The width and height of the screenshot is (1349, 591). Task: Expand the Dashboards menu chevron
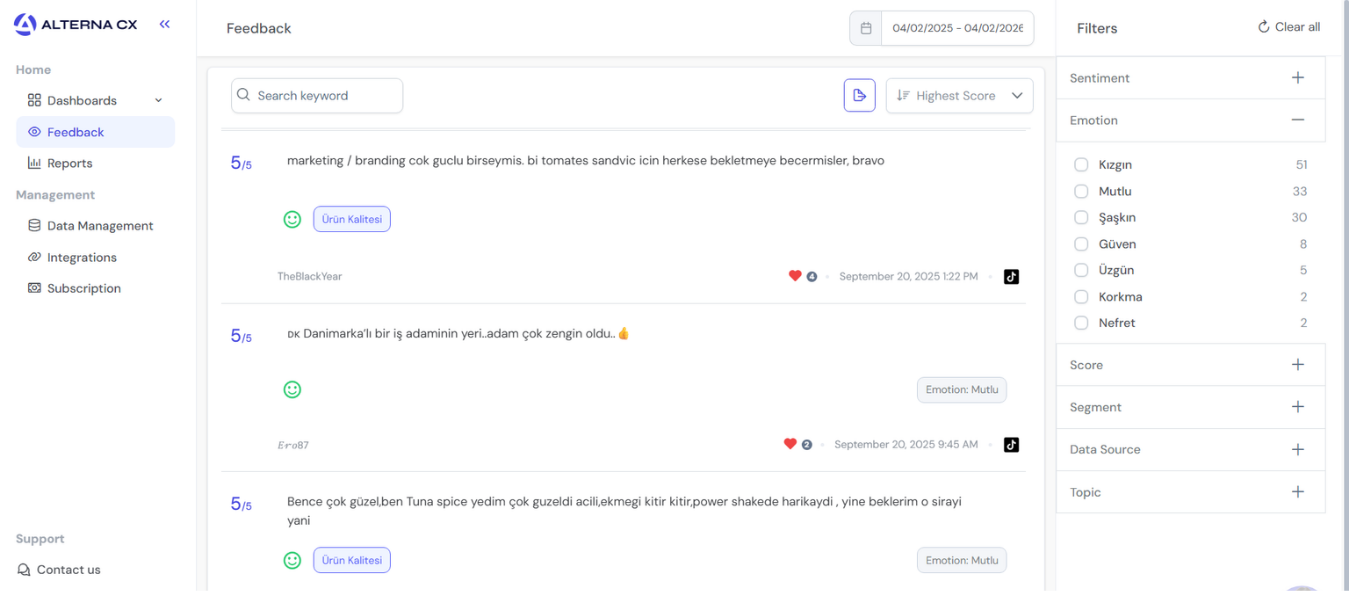pos(158,100)
